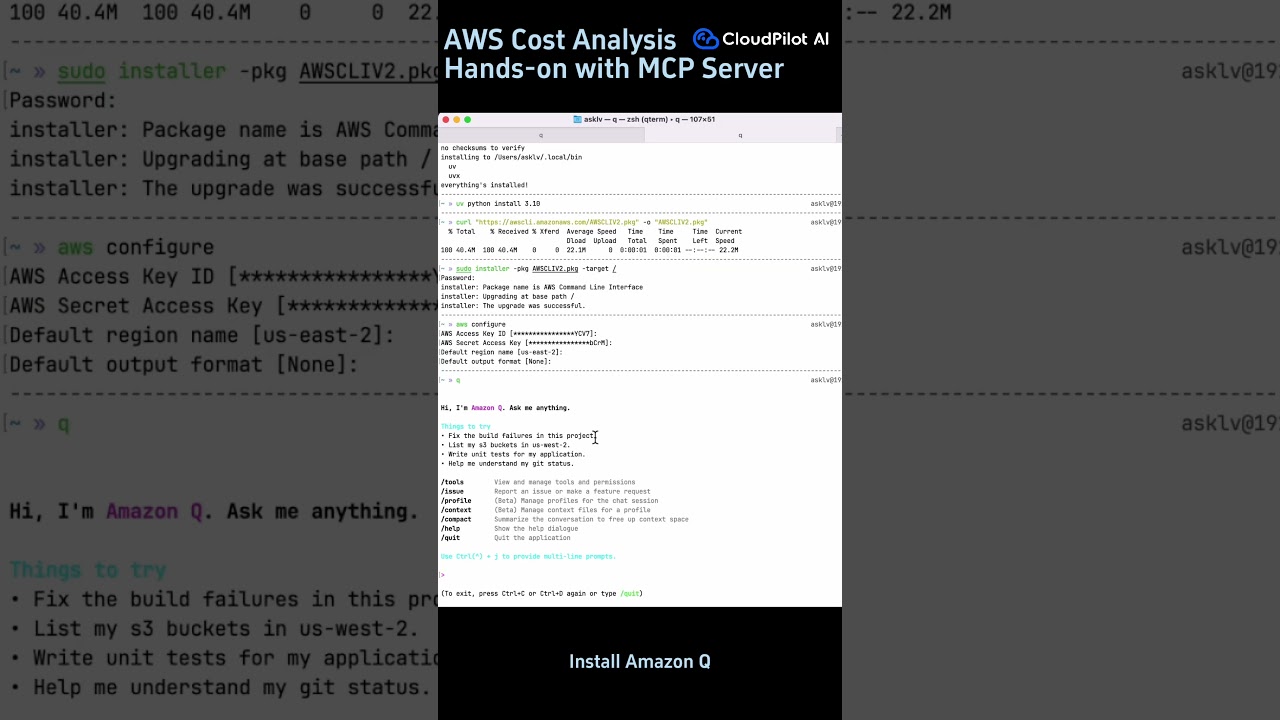Screen dimensions: 1280x720
Task: Click the "Hi, I'm Amazon Q. Ask me anything." greeting
Action: [x=505, y=408]
